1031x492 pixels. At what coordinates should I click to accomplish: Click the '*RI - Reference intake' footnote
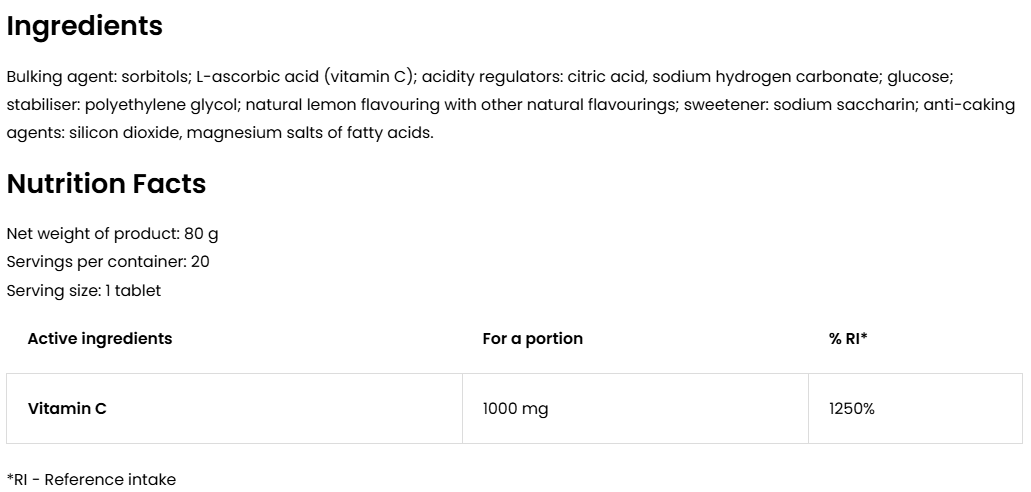pos(91,479)
